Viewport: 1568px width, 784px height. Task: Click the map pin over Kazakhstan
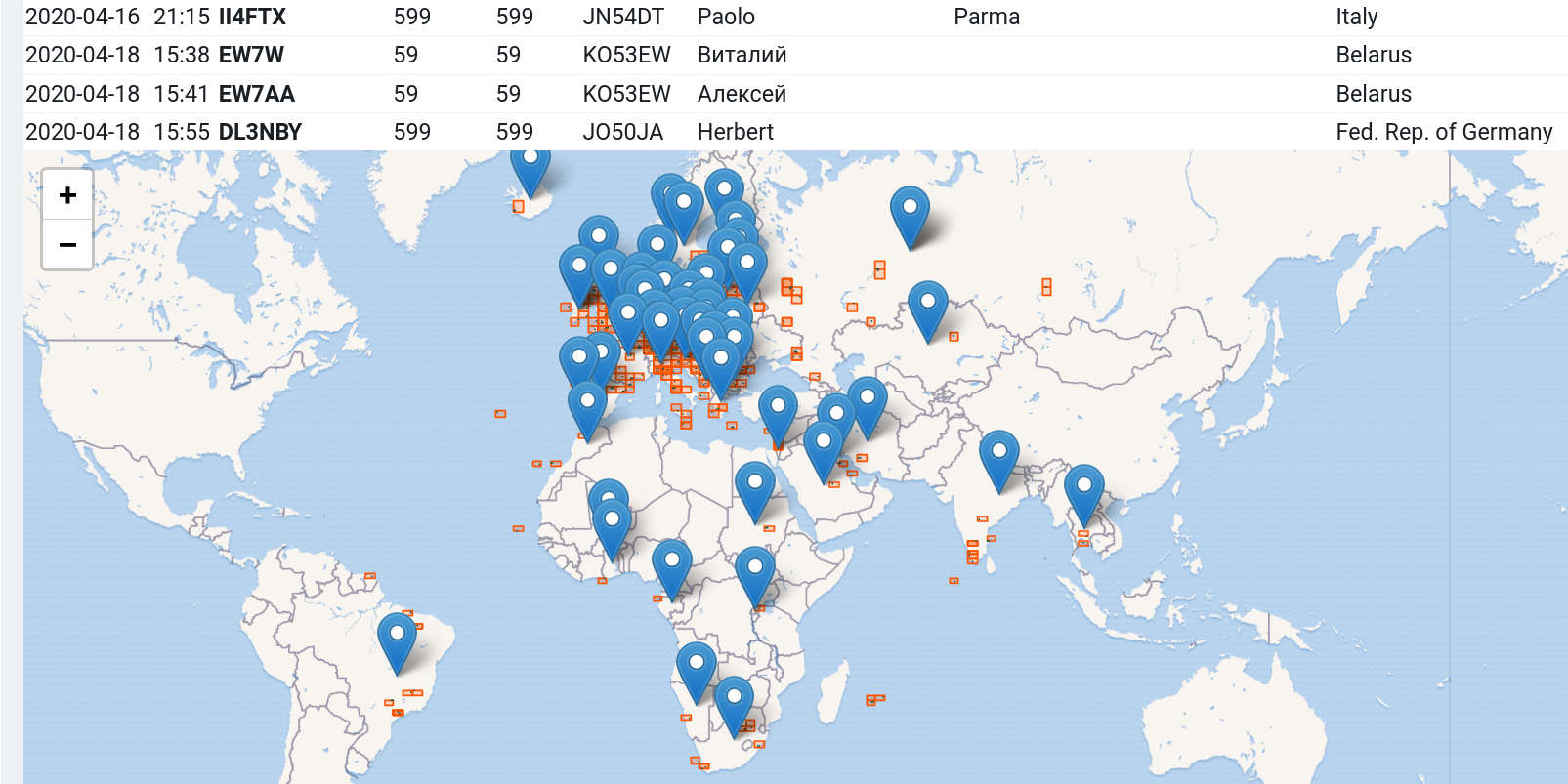[x=927, y=308]
